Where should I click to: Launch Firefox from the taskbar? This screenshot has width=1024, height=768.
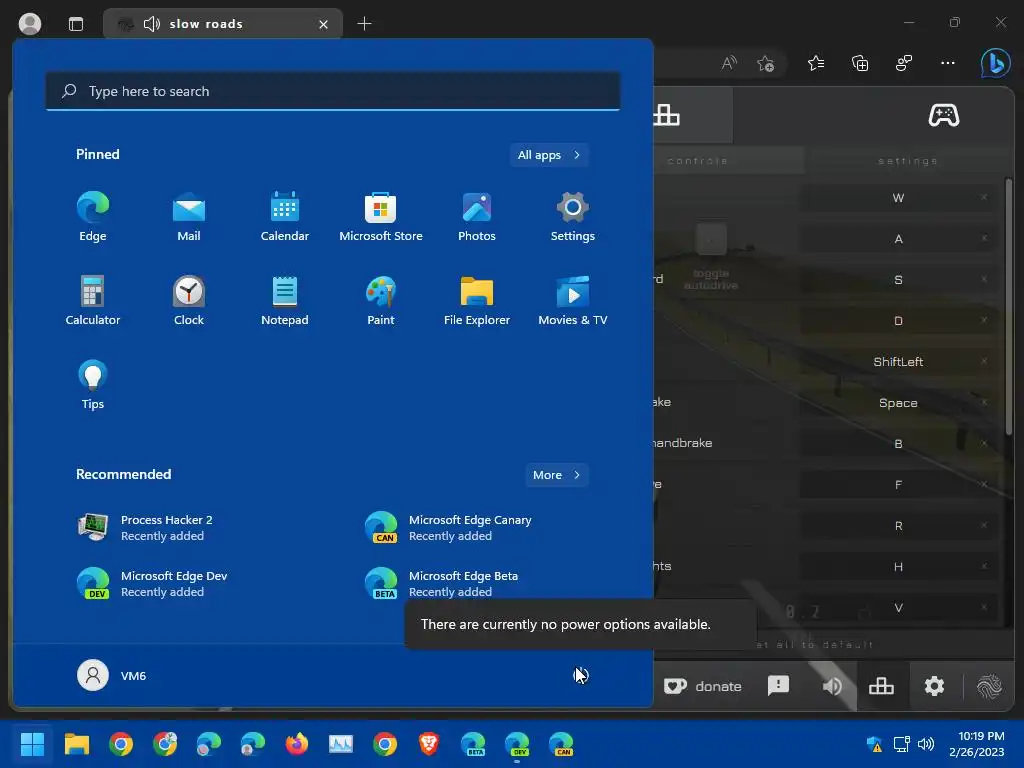pos(296,744)
